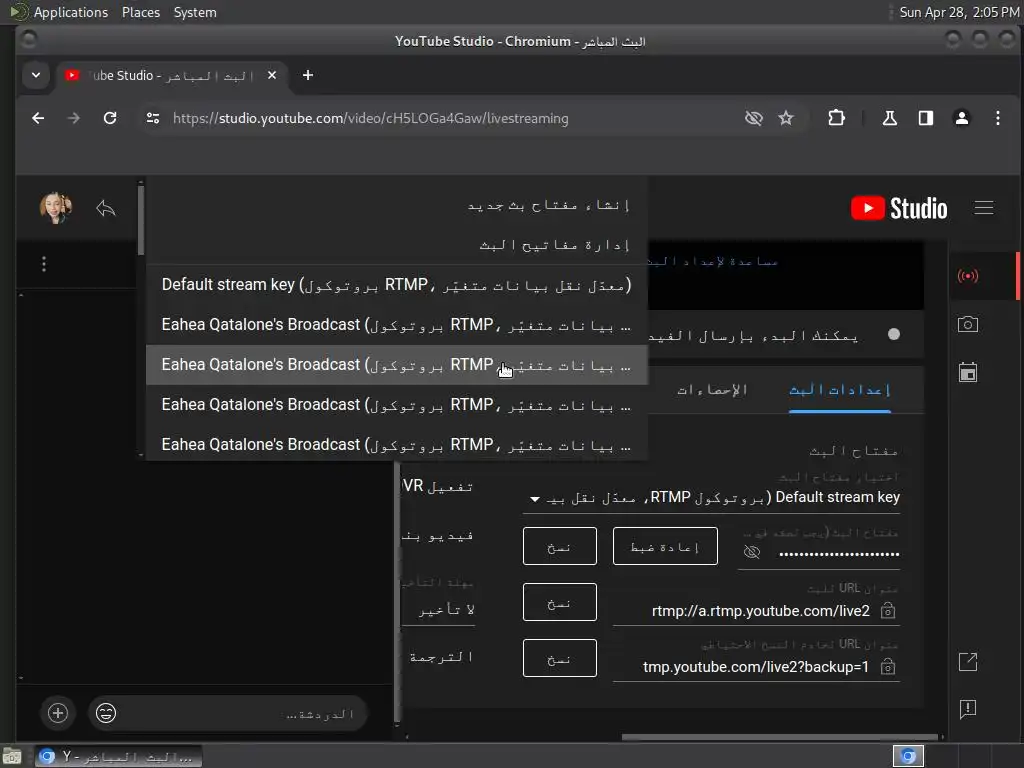Close the YouTube Studio tab
The image size is (1024, 768).
click(x=272, y=75)
